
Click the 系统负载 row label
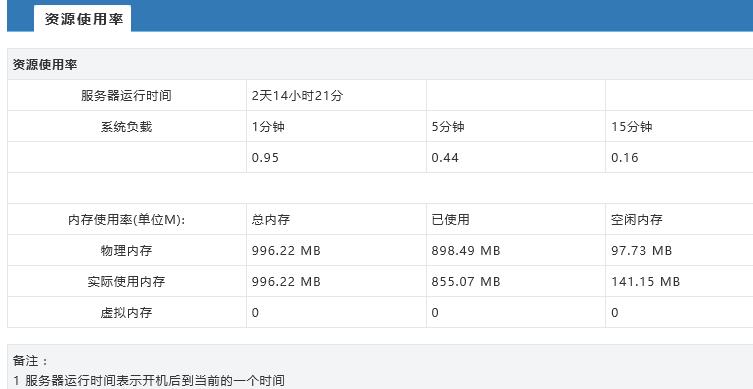126,126
